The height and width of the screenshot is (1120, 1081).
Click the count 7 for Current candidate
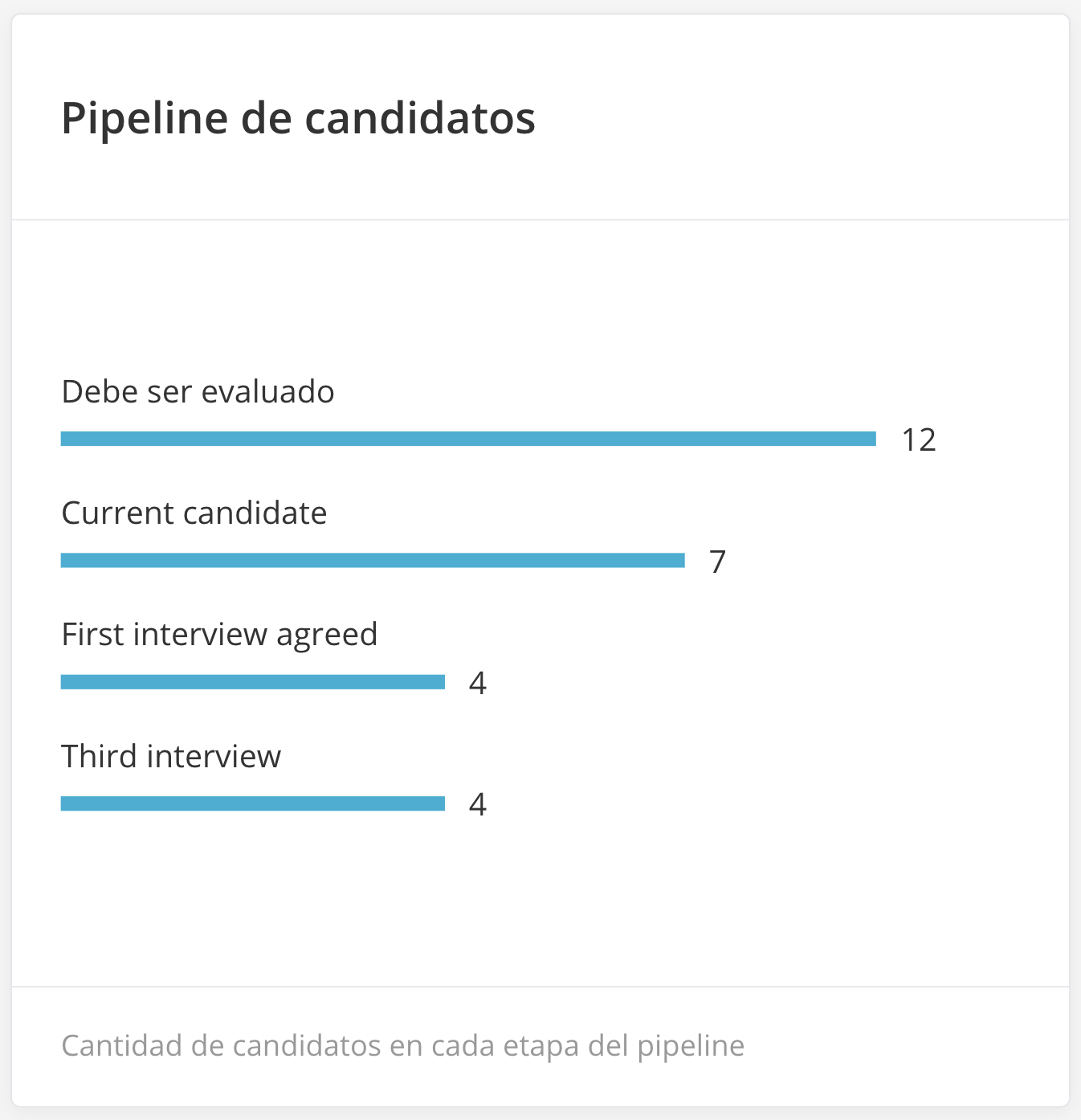point(718,562)
